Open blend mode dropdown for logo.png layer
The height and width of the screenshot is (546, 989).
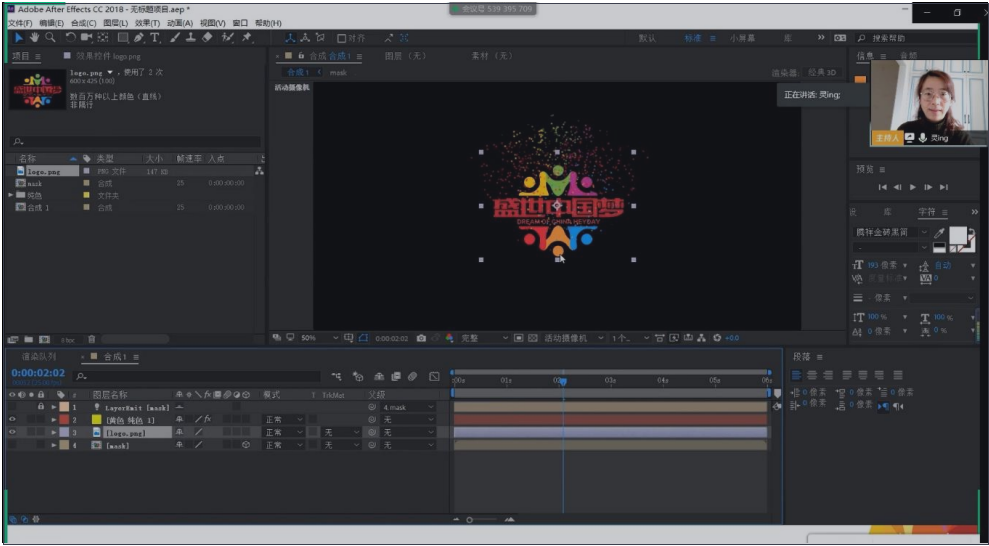(x=283, y=433)
